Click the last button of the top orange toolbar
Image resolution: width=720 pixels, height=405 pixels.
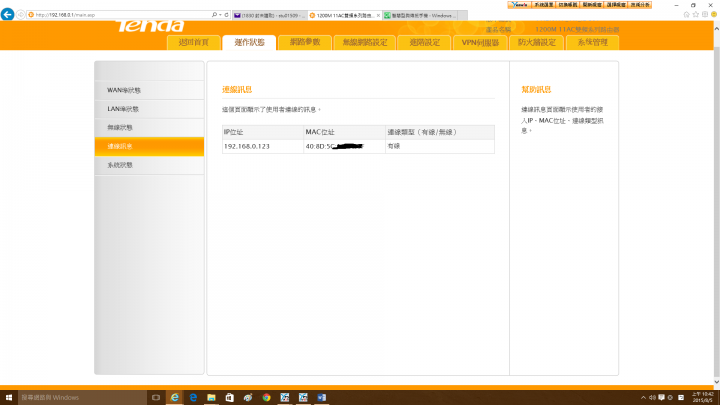point(640,5)
